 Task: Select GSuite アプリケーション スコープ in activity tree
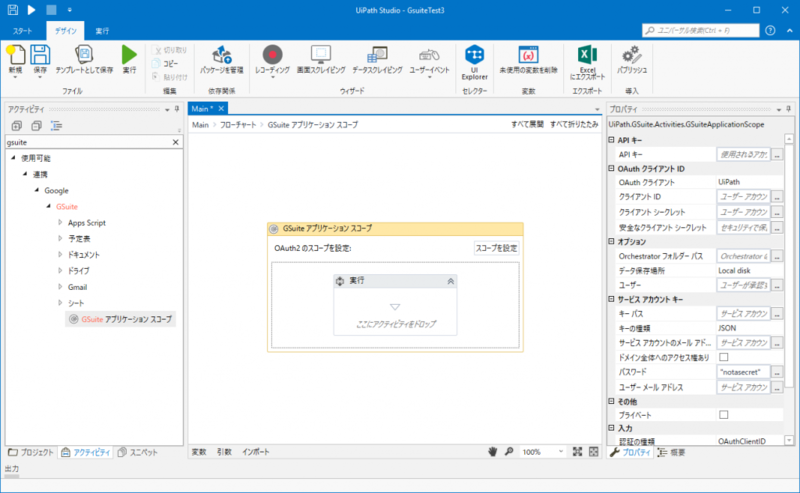click(121, 319)
